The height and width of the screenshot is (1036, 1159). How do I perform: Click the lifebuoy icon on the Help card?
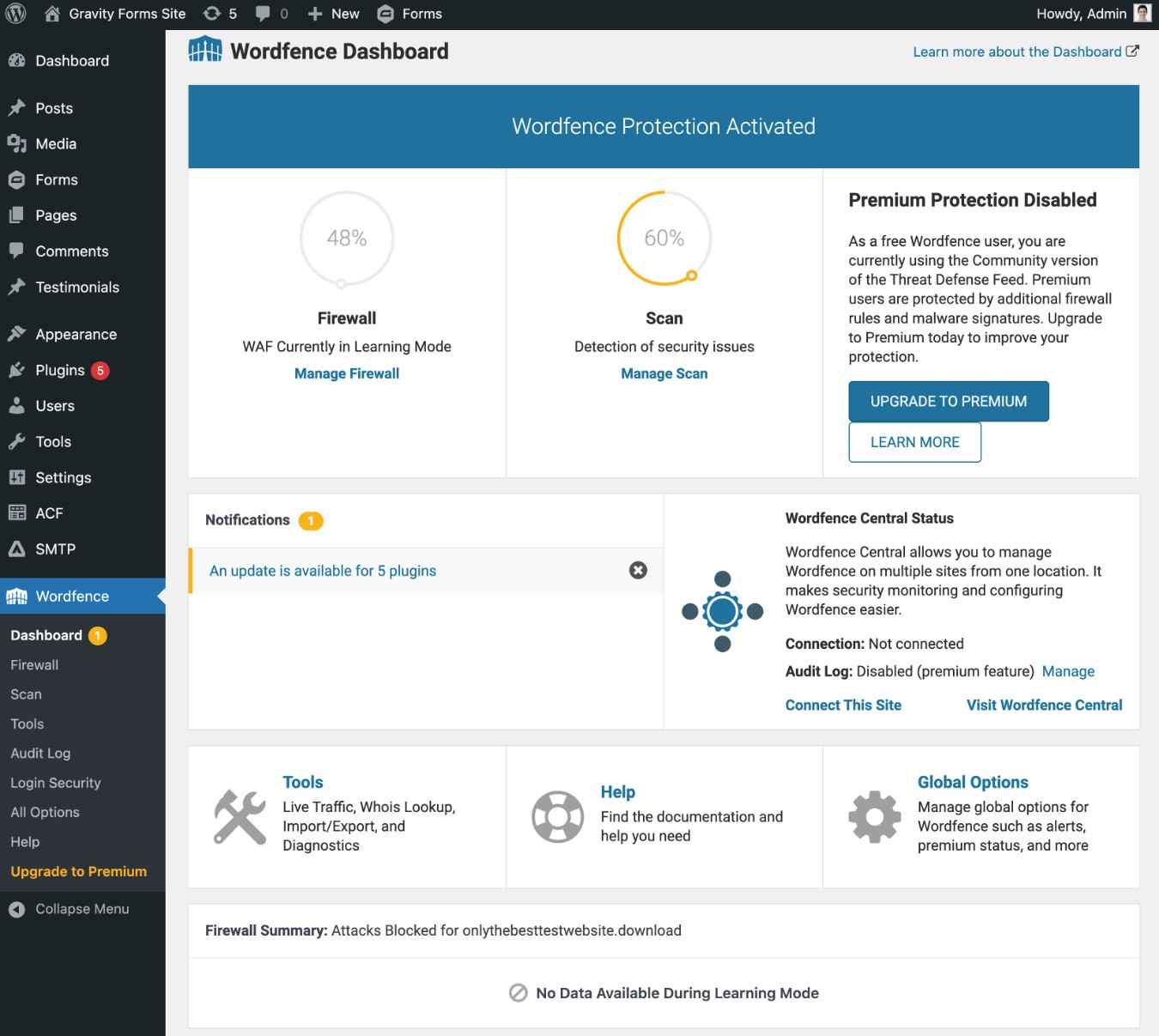point(557,816)
